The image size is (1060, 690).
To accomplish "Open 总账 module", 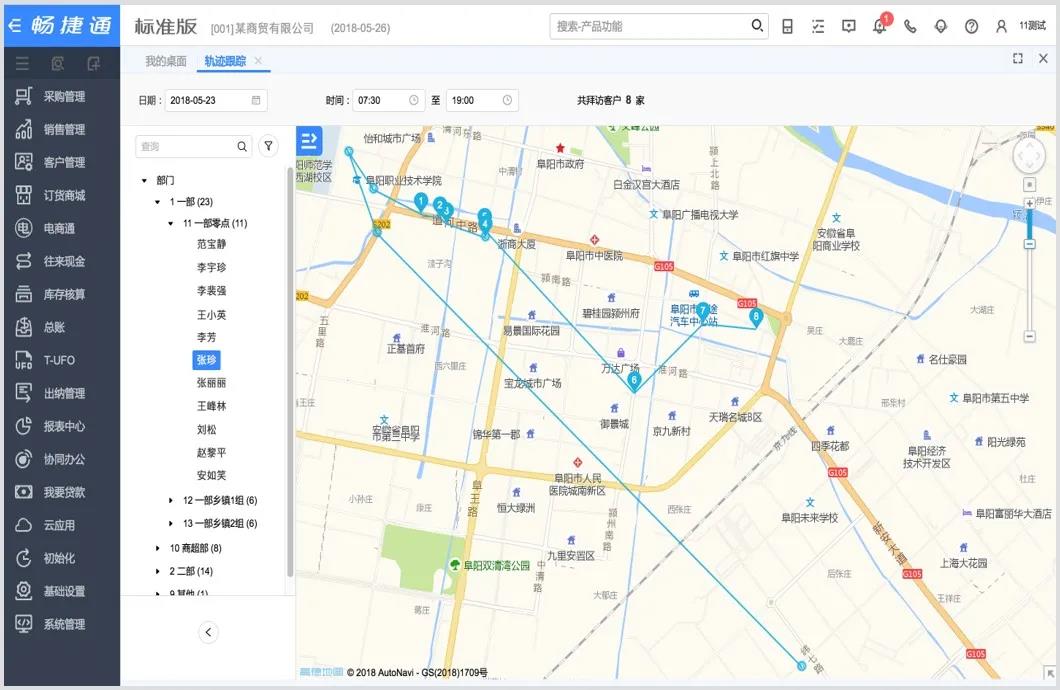I will [x=62, y=327].
